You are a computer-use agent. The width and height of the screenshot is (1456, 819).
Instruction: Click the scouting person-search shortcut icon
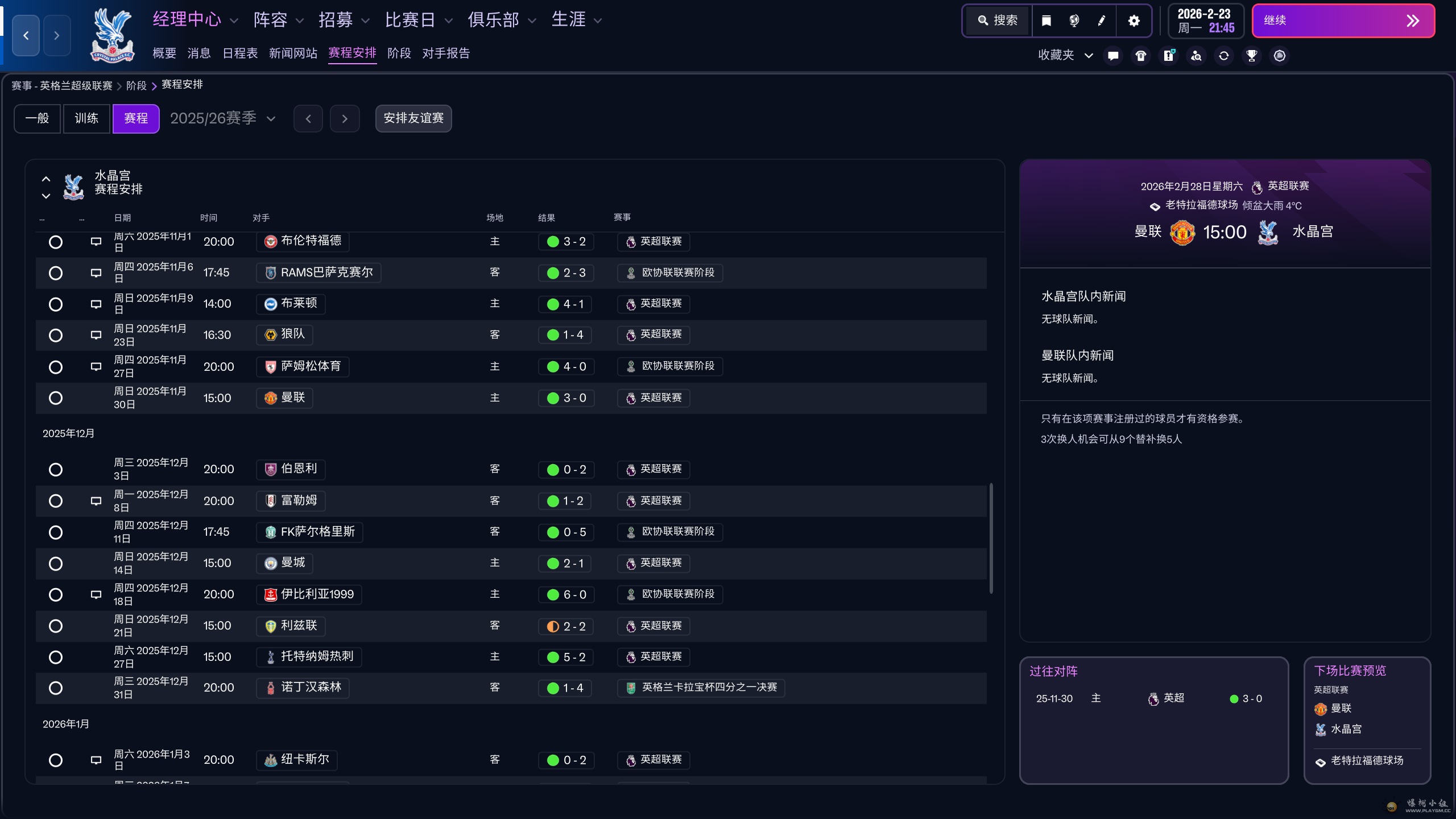pyautogui.click(x=1196, y=55)
